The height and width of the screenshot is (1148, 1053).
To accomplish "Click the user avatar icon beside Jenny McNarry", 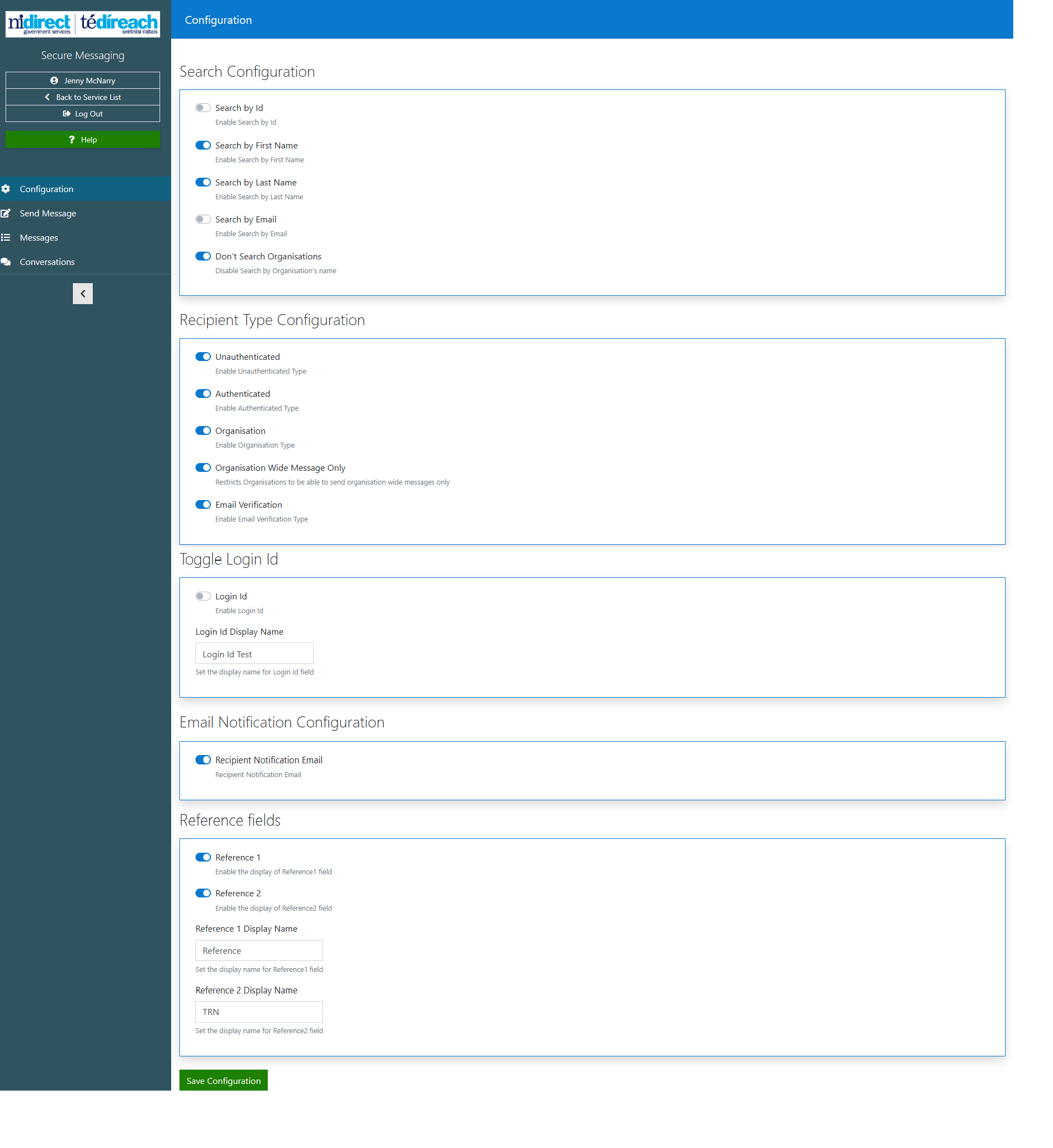I will 54,81.
